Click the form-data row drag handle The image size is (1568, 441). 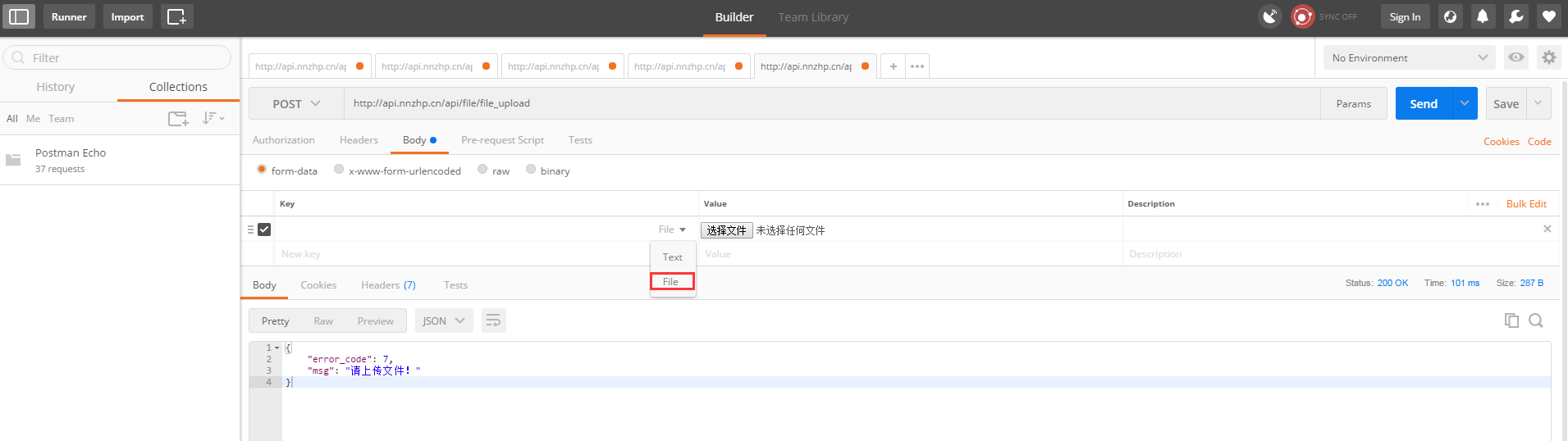250,230
